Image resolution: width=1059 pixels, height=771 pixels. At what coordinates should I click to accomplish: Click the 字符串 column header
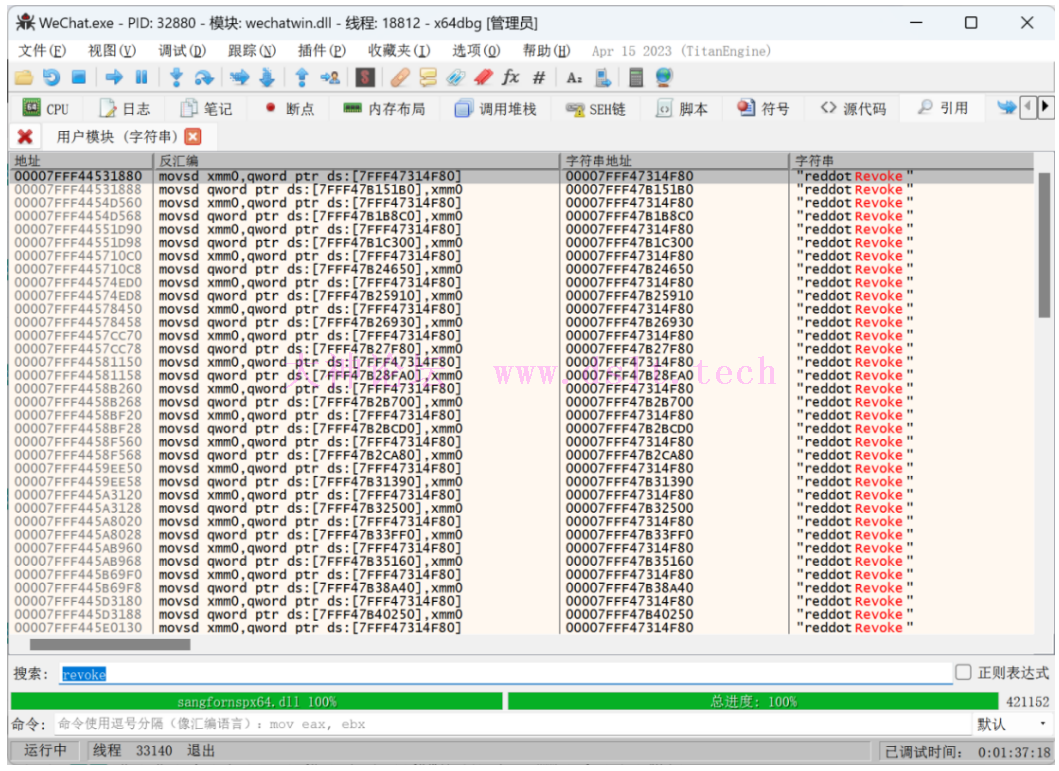(x=912, y=161)
